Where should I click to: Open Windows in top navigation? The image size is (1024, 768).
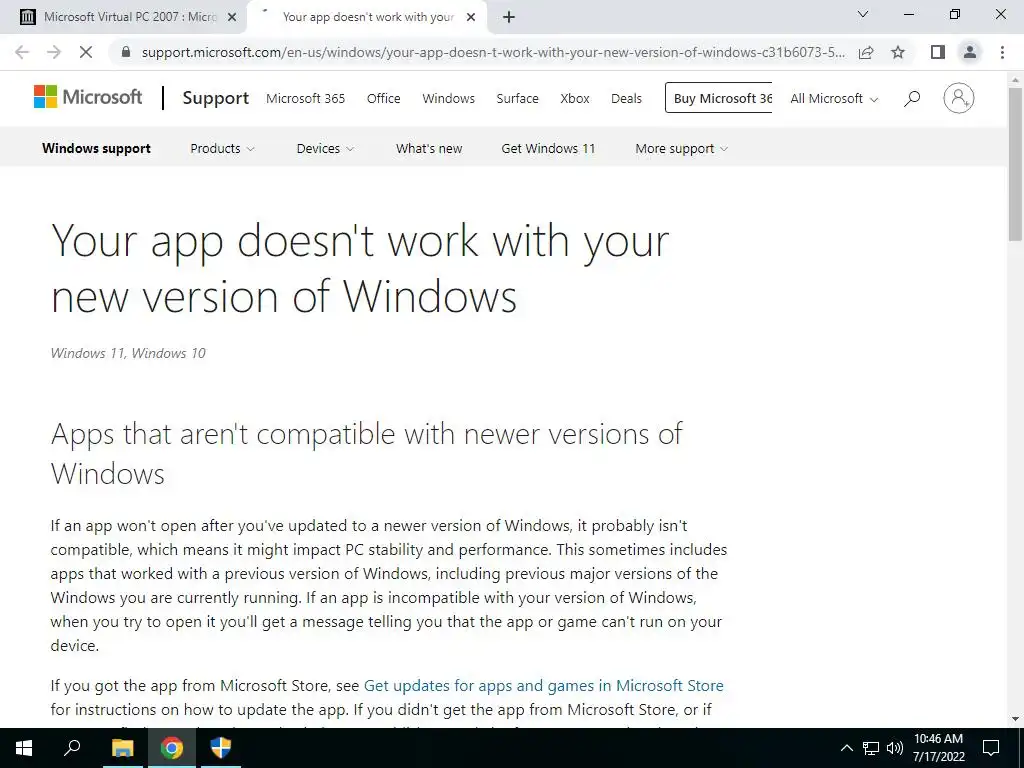point(448,99)
